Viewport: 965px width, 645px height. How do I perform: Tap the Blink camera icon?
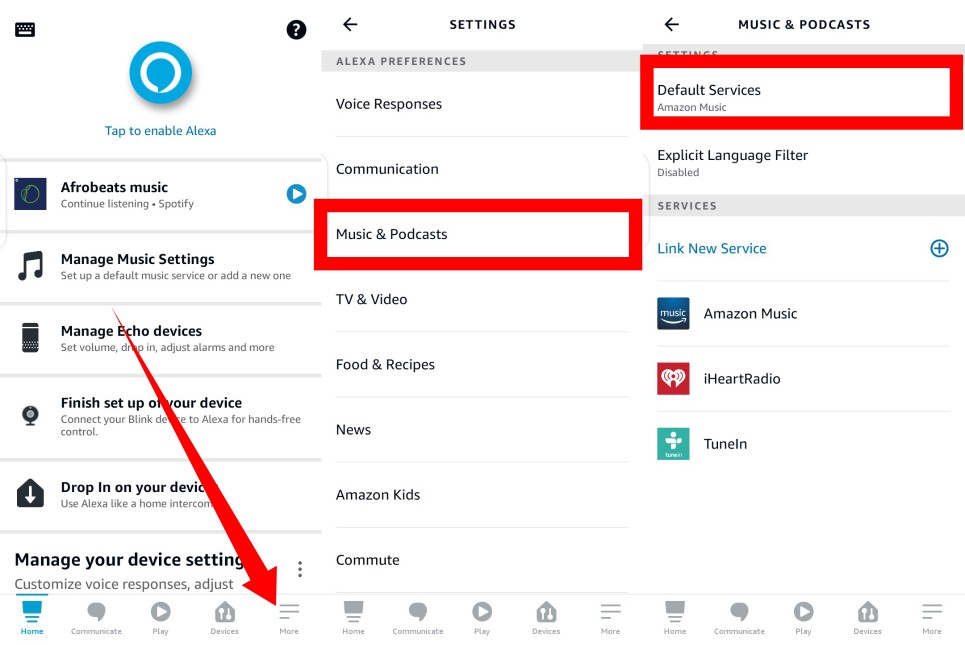pyautogui.click(x=30, y=415)
